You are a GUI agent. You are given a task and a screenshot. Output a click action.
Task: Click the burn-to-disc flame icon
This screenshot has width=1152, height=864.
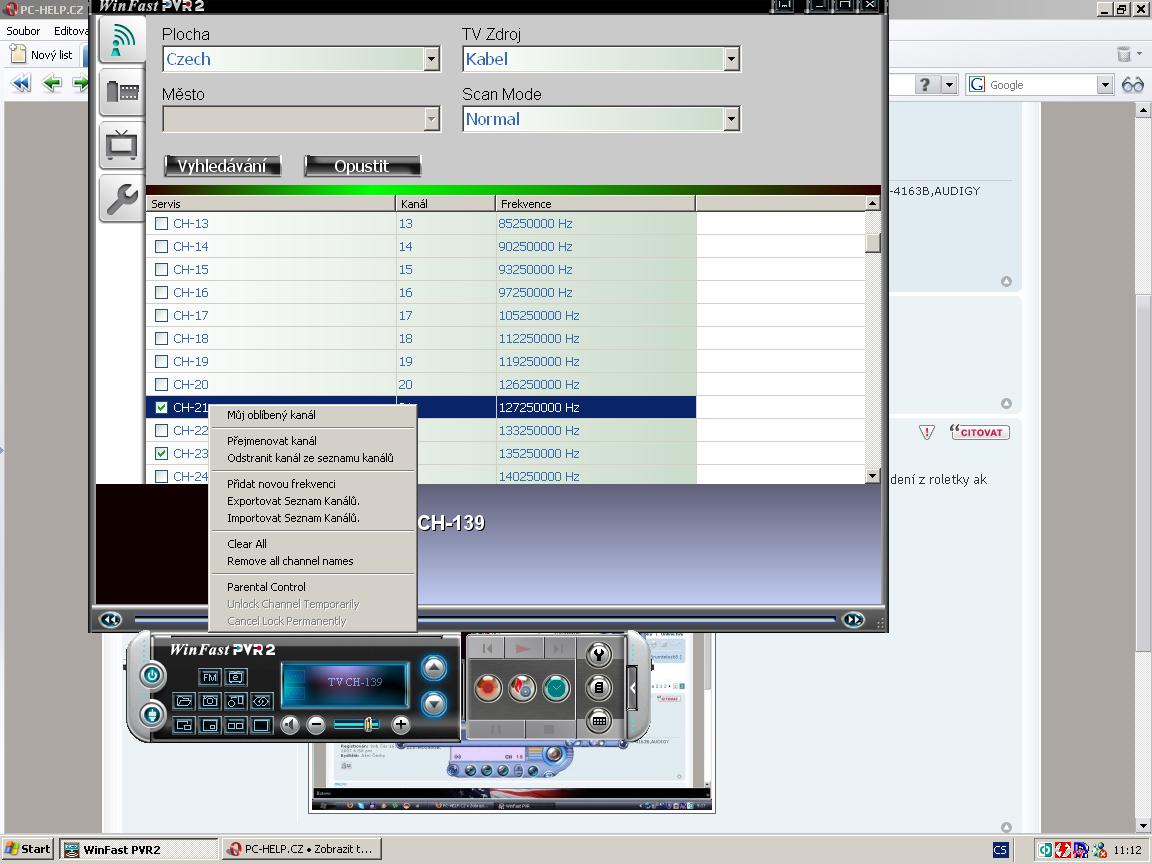click(522, 688)
